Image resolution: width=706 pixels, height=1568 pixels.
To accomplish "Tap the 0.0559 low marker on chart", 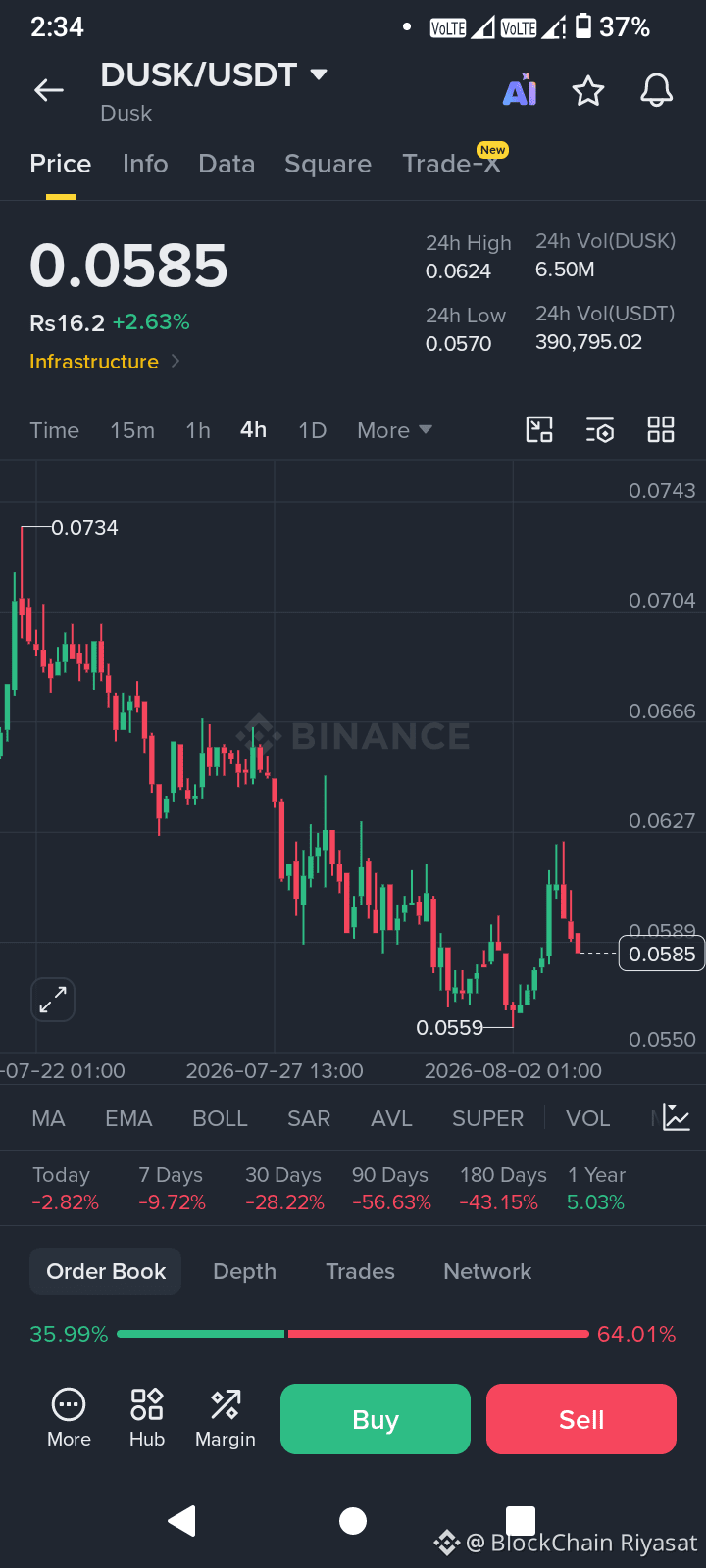I will [450, 1027].
